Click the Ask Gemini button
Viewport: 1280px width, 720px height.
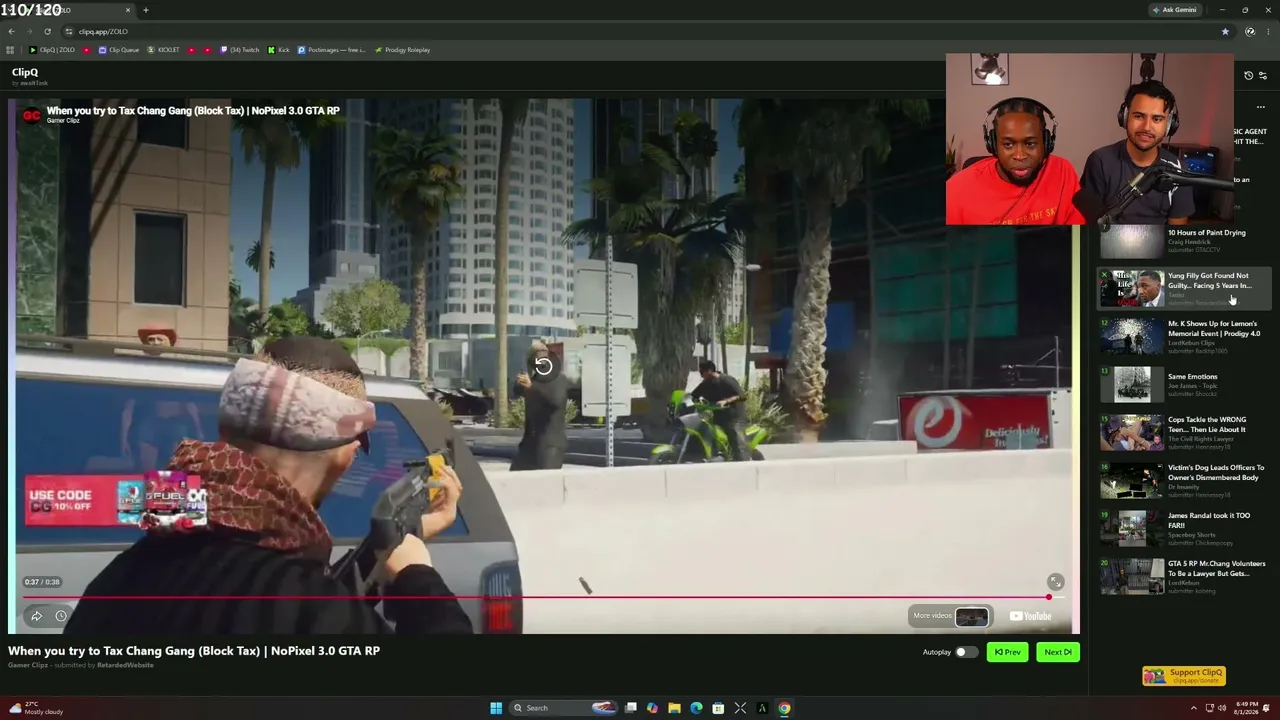(x=1174, y=10)
